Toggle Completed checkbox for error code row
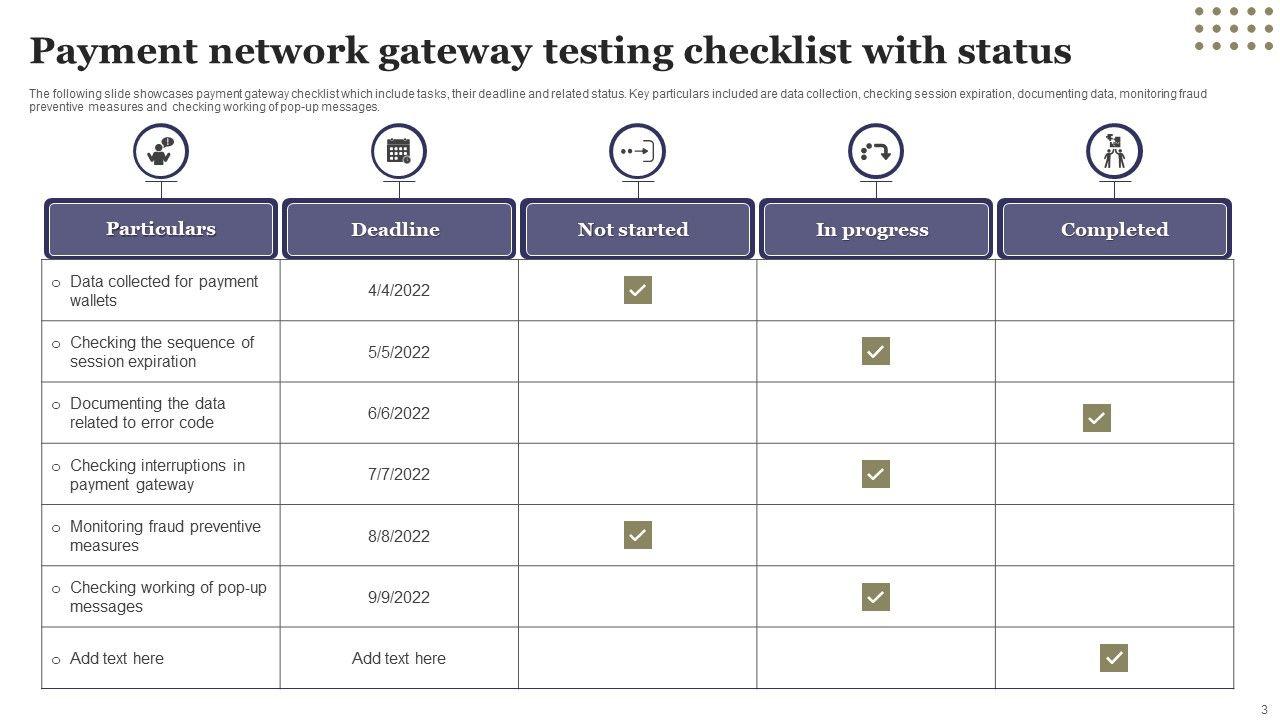Screen dimensions: 1280x720 tap(1097, 418)
